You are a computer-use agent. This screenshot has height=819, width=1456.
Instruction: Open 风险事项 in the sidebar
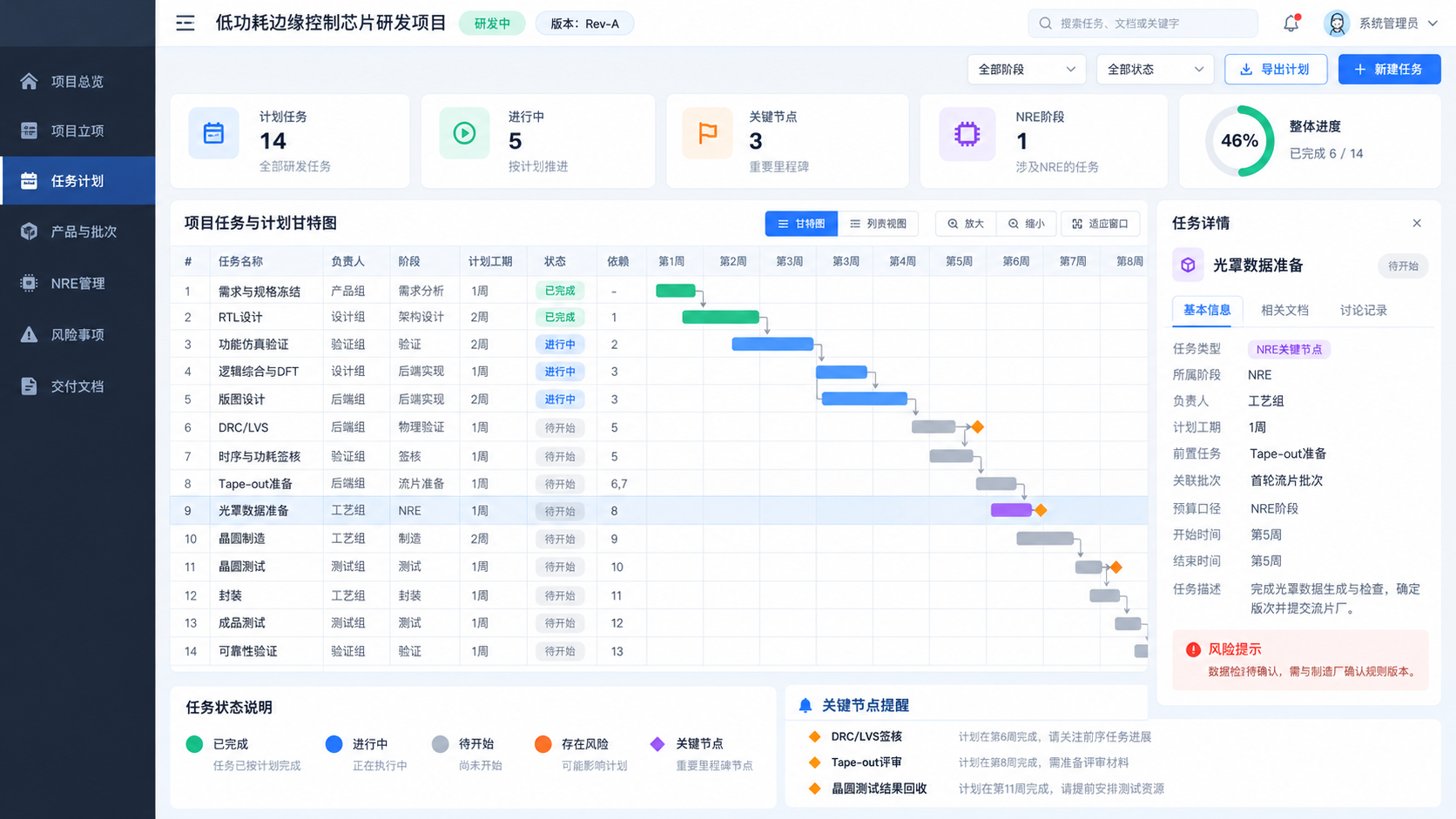coord(78,334)
